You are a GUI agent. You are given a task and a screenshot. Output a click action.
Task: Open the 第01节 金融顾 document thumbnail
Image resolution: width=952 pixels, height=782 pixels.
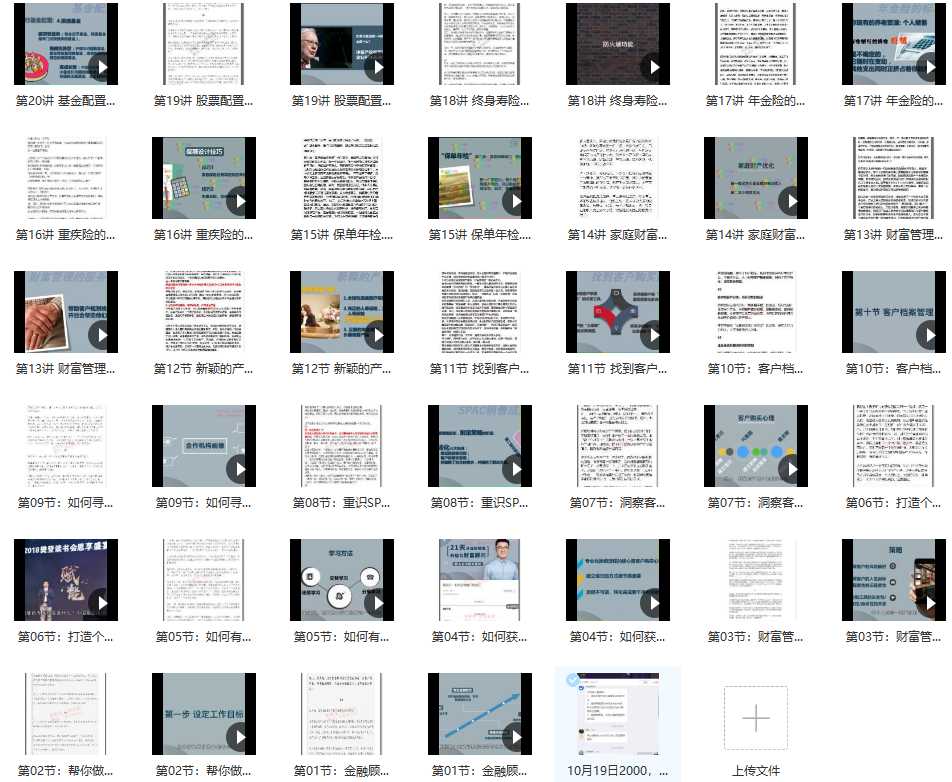342,713
